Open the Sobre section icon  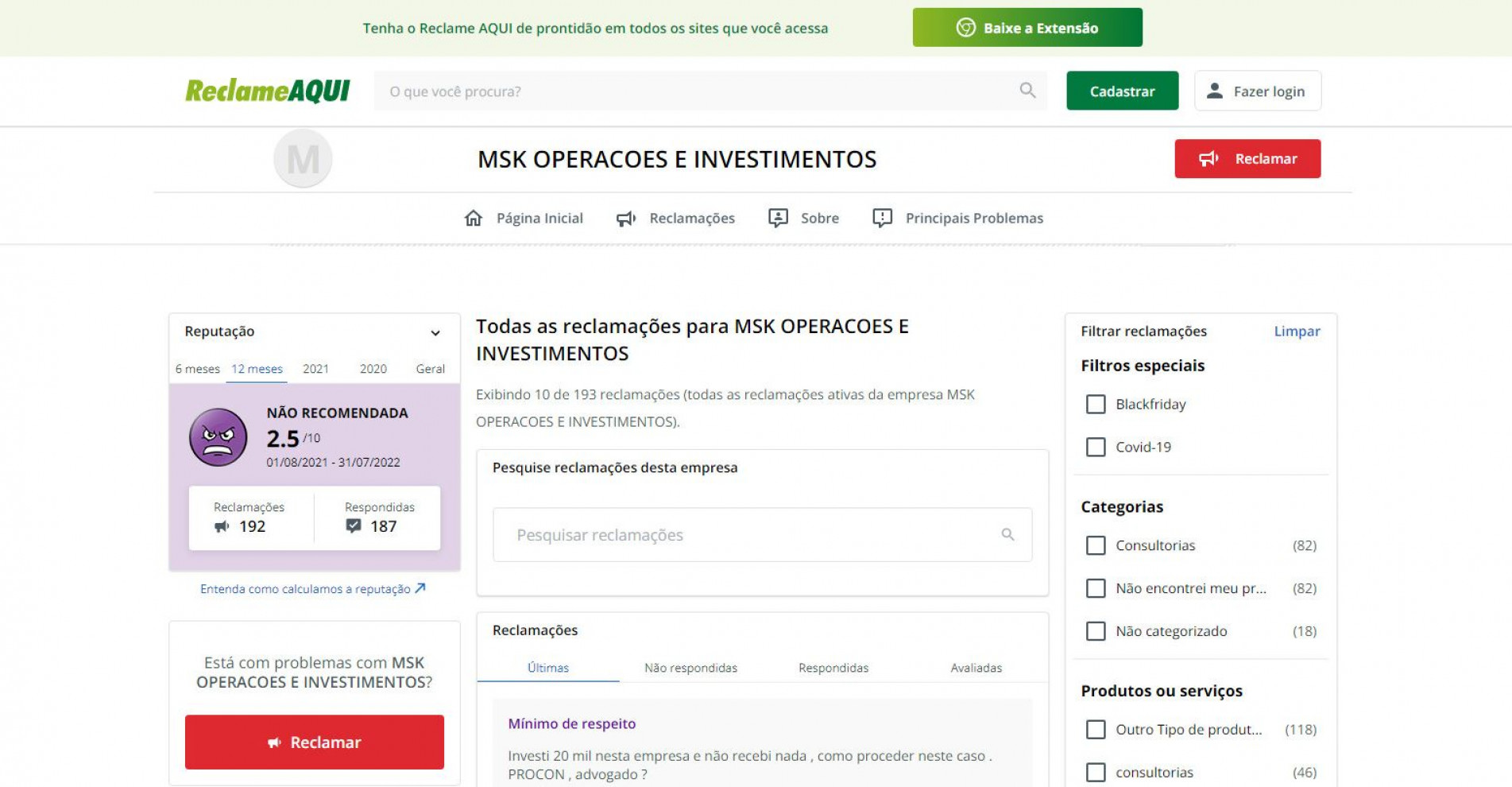pyautogui.click(x=779, y=217)
